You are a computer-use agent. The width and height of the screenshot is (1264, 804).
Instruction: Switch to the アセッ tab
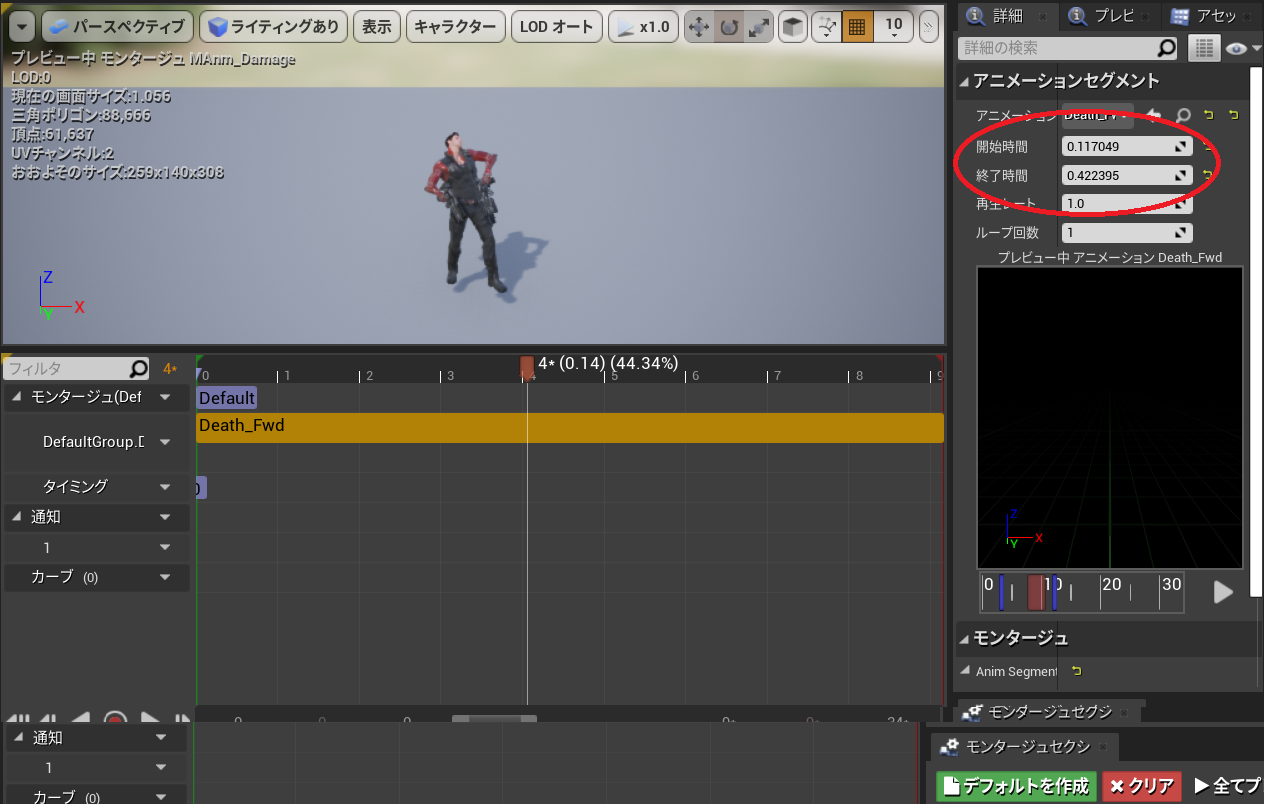click(1210, 15)
